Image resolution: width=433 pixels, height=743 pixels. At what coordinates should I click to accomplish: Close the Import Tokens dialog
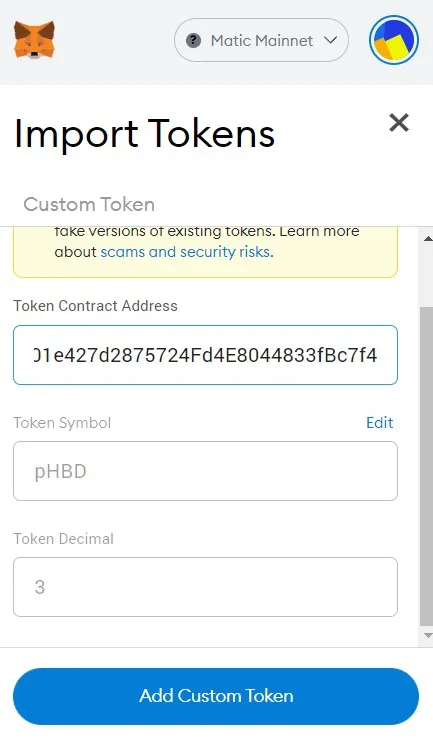coord(399,123)
